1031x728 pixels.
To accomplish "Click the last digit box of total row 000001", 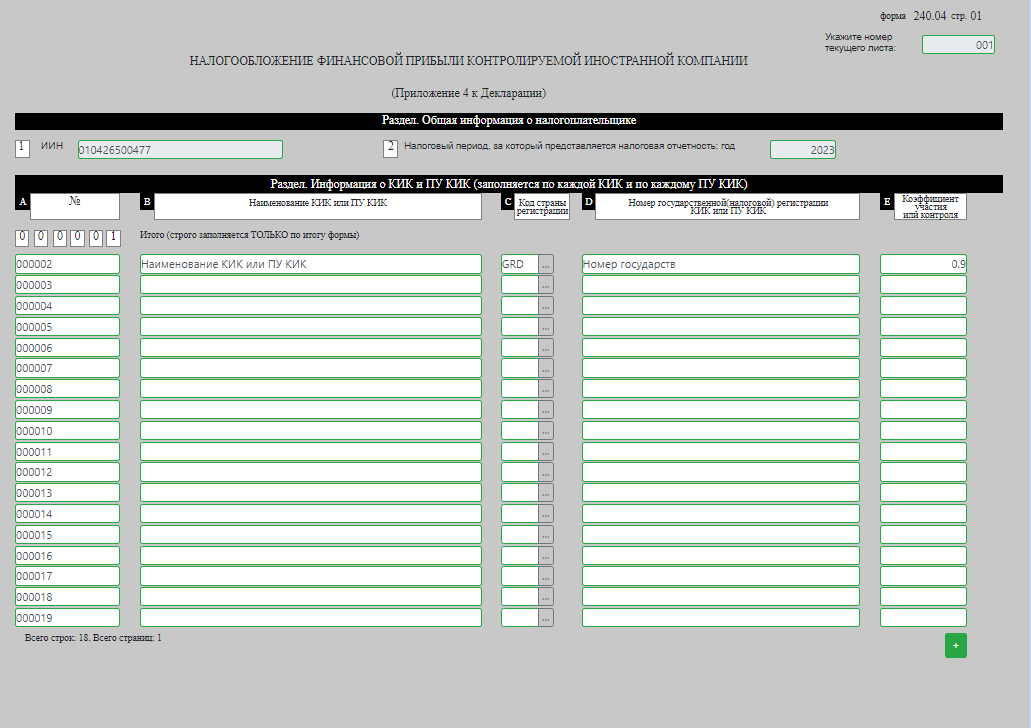I will click(113, 237).
